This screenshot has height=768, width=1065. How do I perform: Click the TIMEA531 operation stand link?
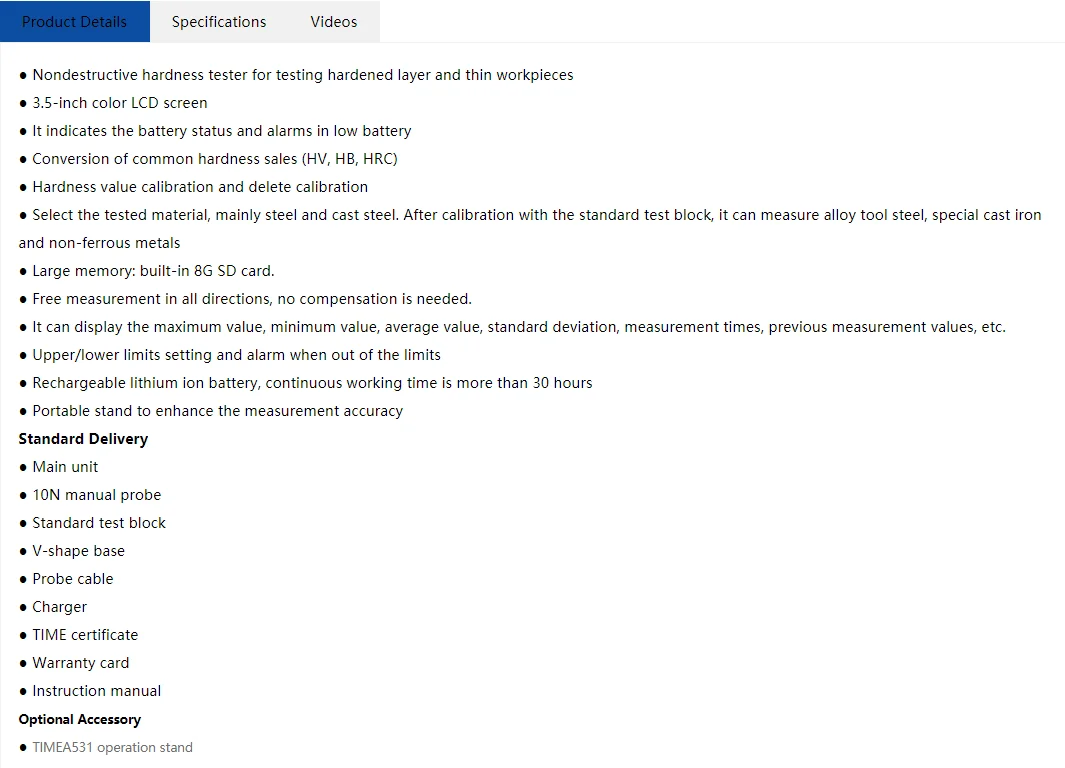tap(112, 747)
